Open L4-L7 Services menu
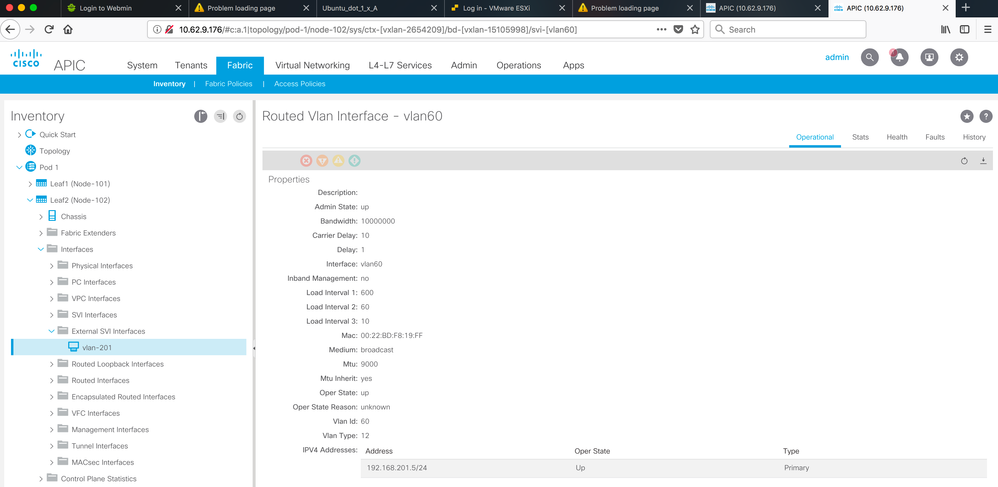 400,66
